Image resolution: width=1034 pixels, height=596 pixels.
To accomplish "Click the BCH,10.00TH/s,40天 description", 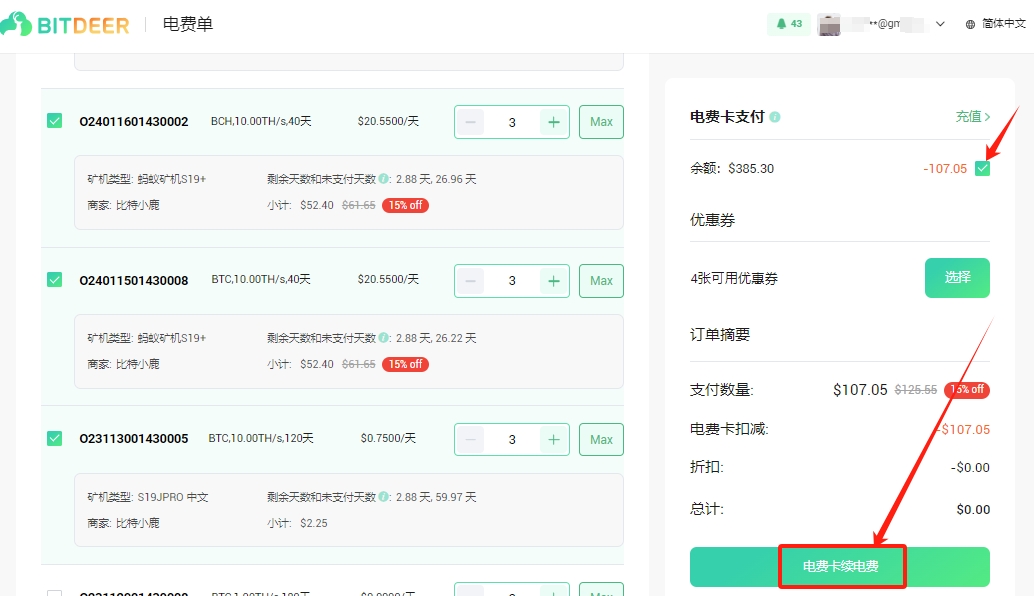I will (x=261, y=121).
